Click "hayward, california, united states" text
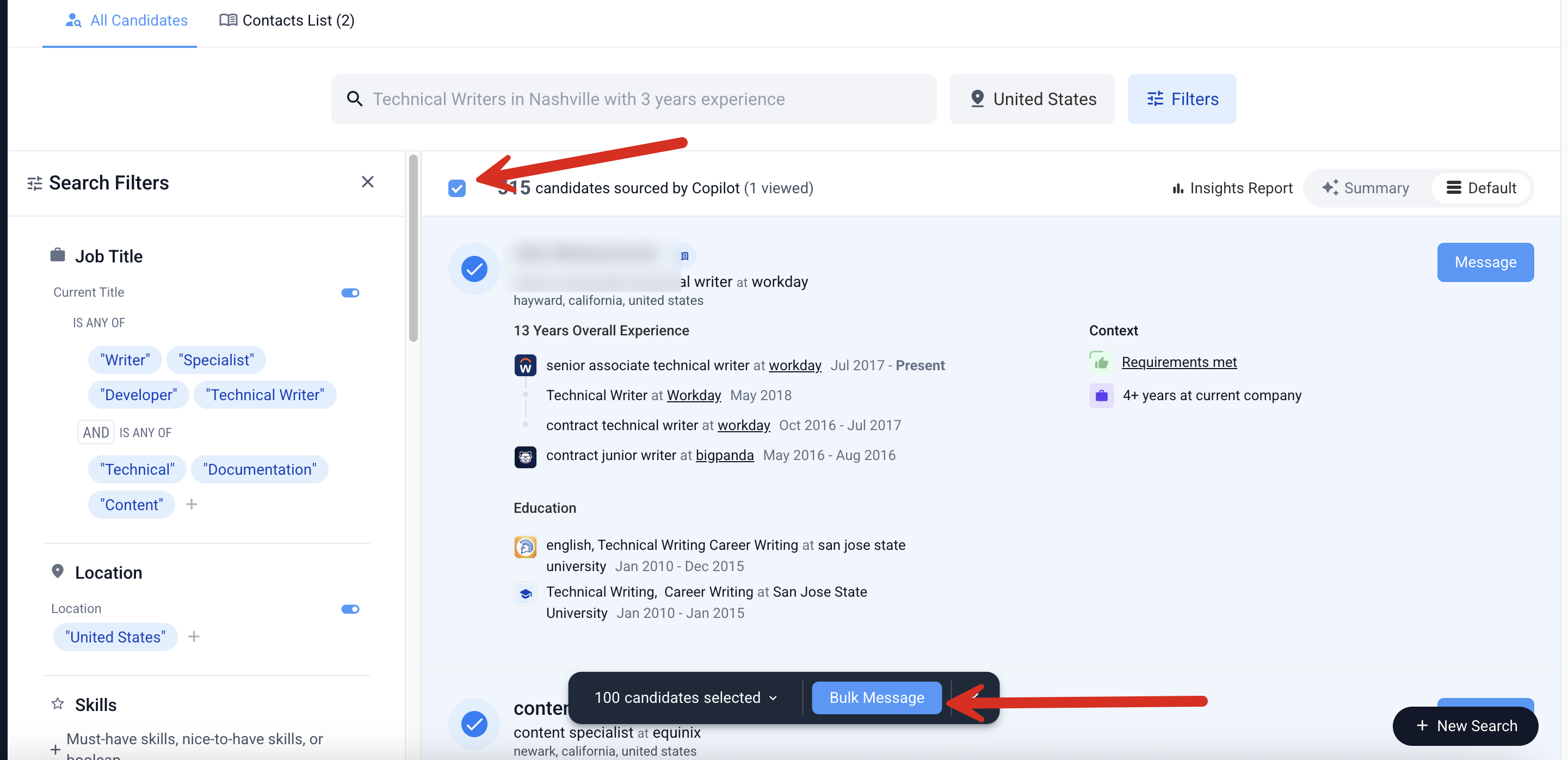Viewport: 1568px width, 760px height. click(608, 300)
